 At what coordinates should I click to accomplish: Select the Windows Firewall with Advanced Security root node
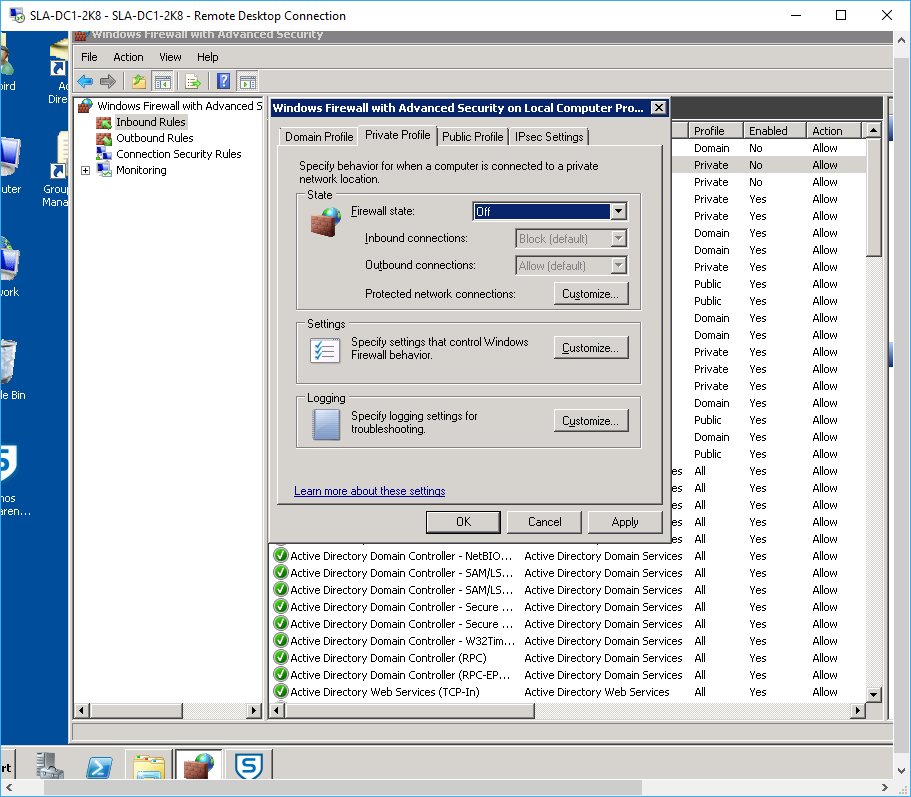click(x=171, y=106)
